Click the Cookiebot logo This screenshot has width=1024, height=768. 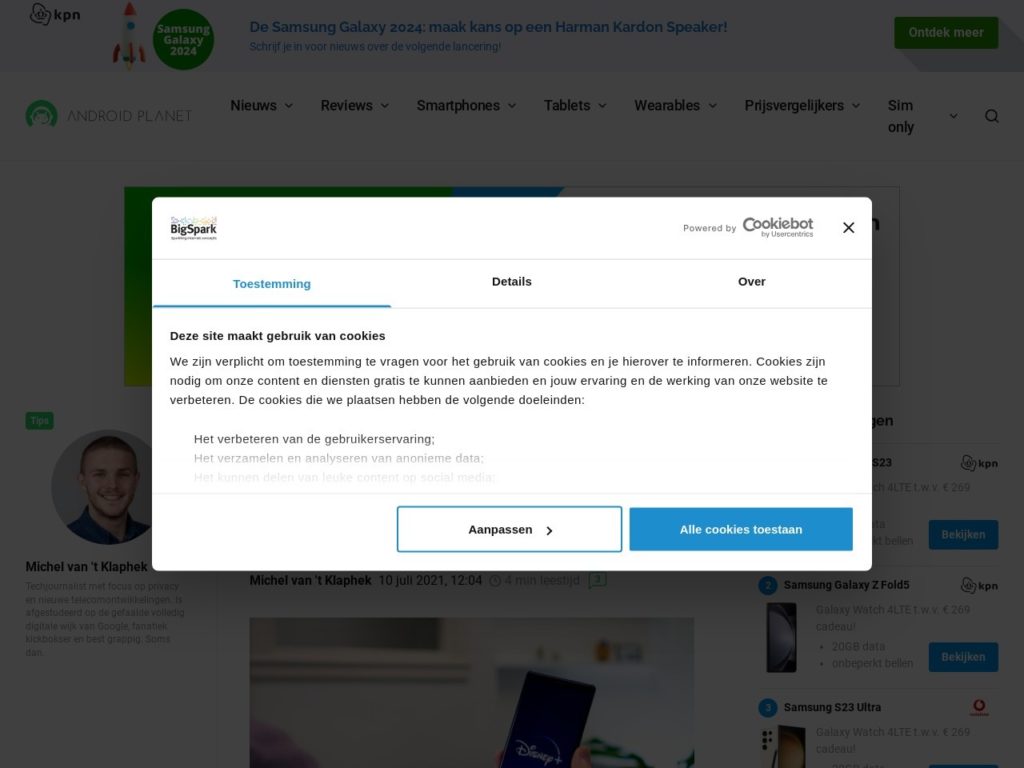click(778, 227)
